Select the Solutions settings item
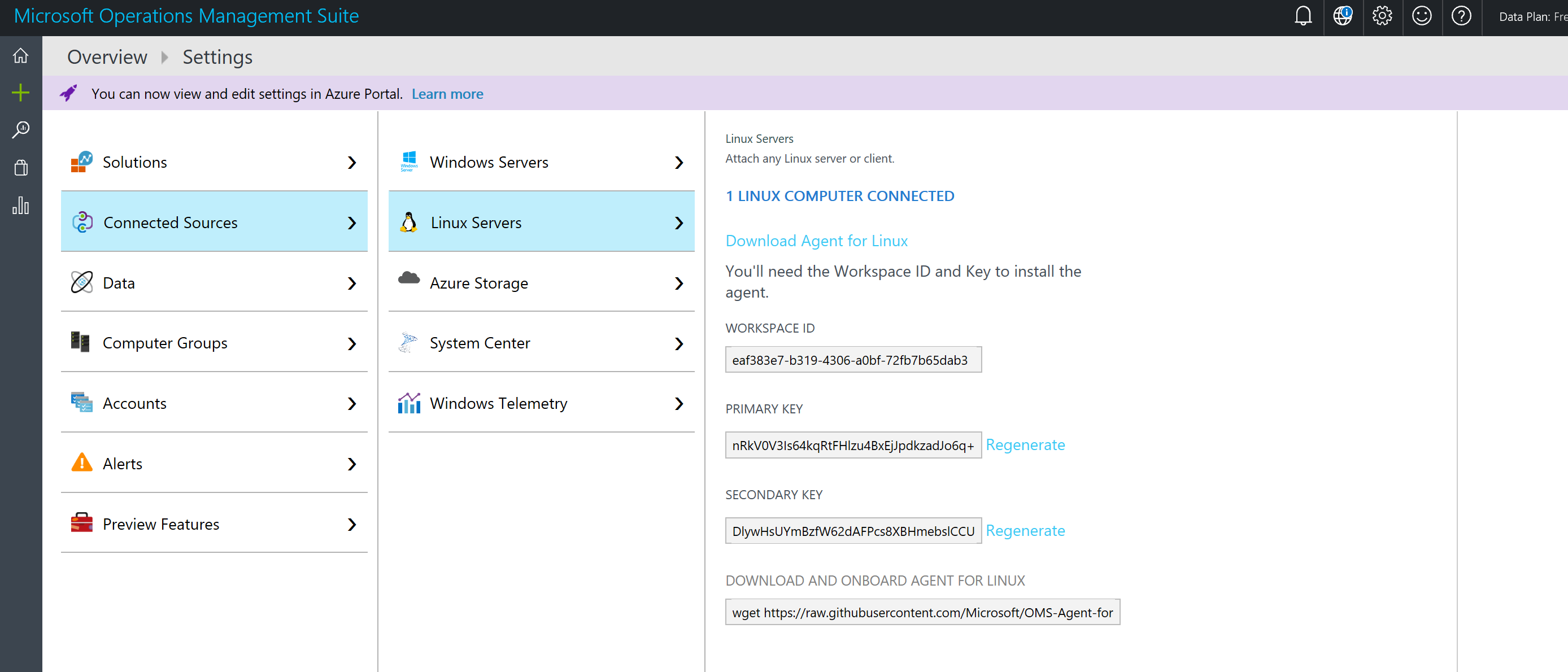 [214, 162]
